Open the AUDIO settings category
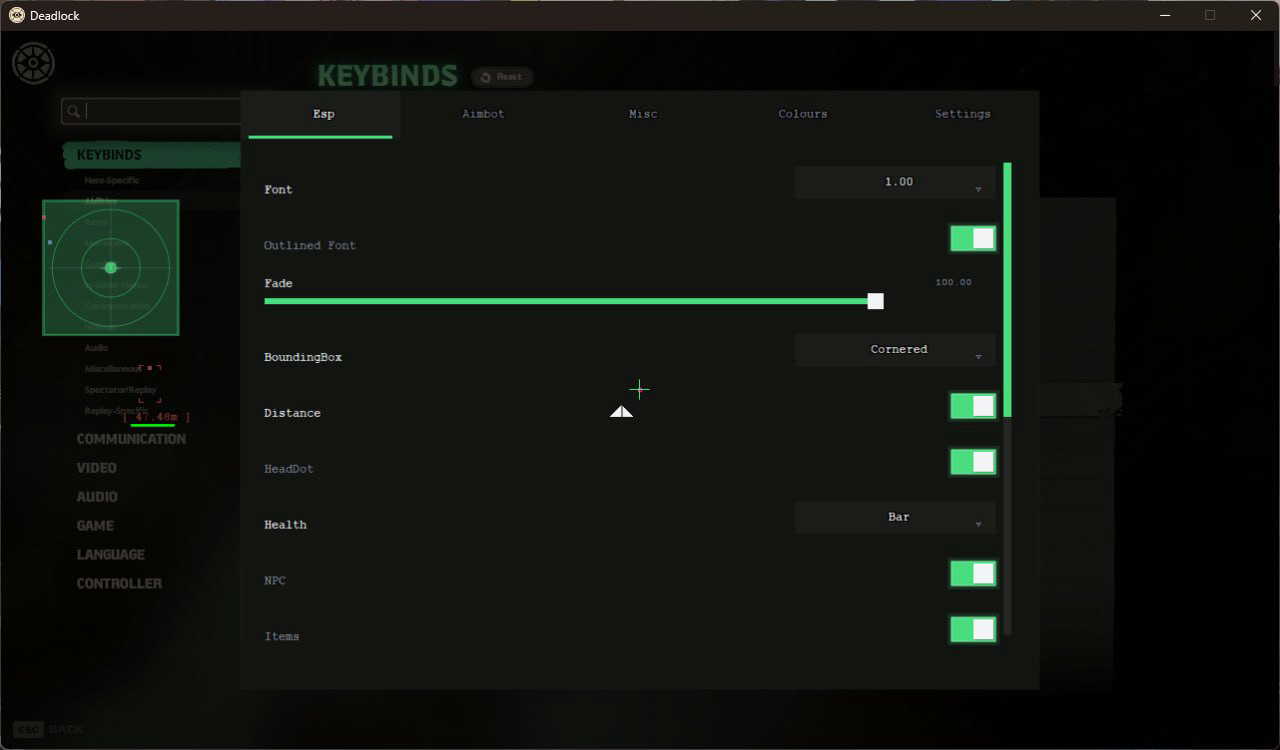 (97, 497)
